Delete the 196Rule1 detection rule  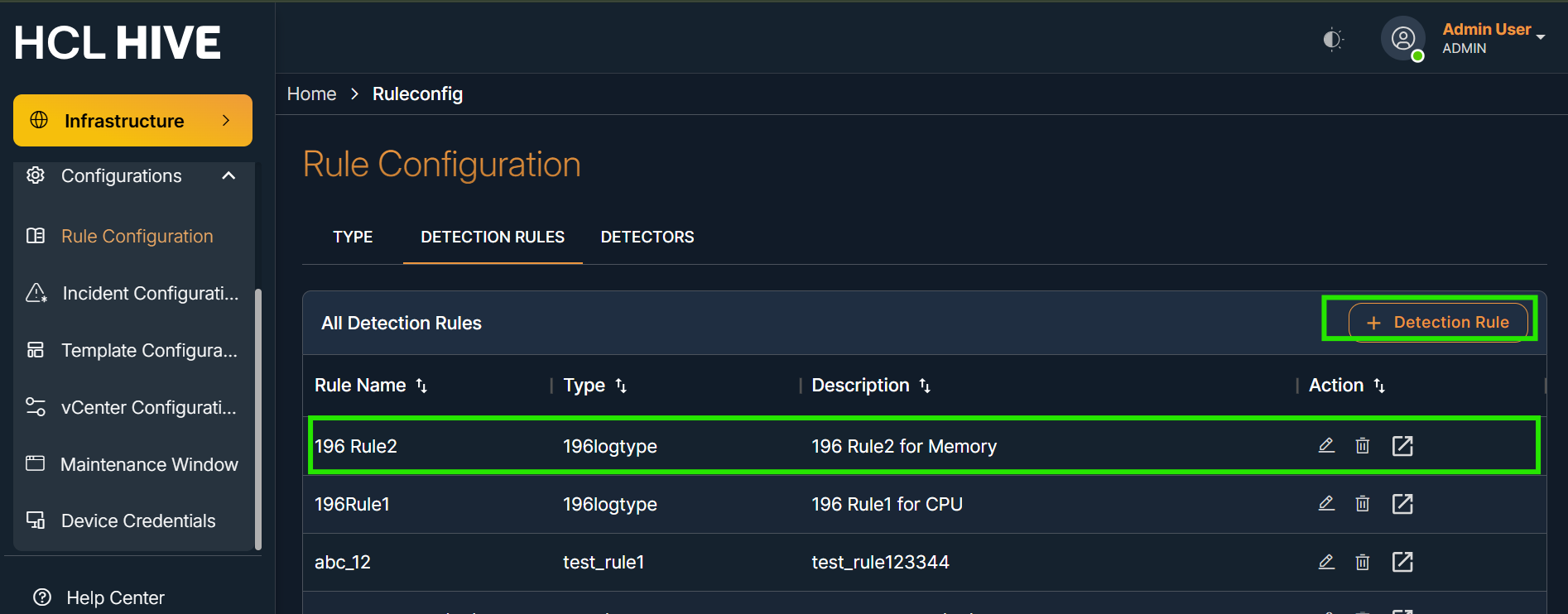coord(1363,504)
